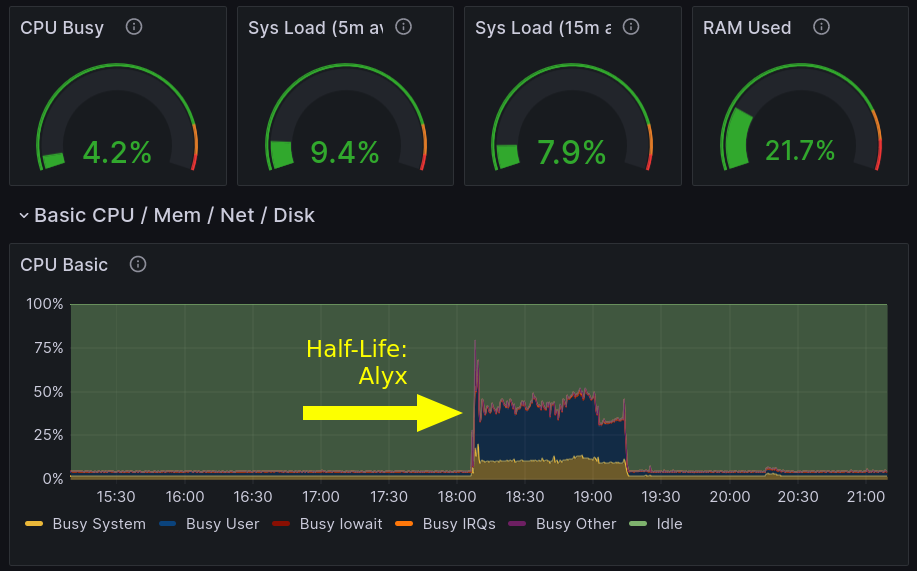917x571 pixels.
Task: Toggle Busy System series in legend
Action: point(98,523)
